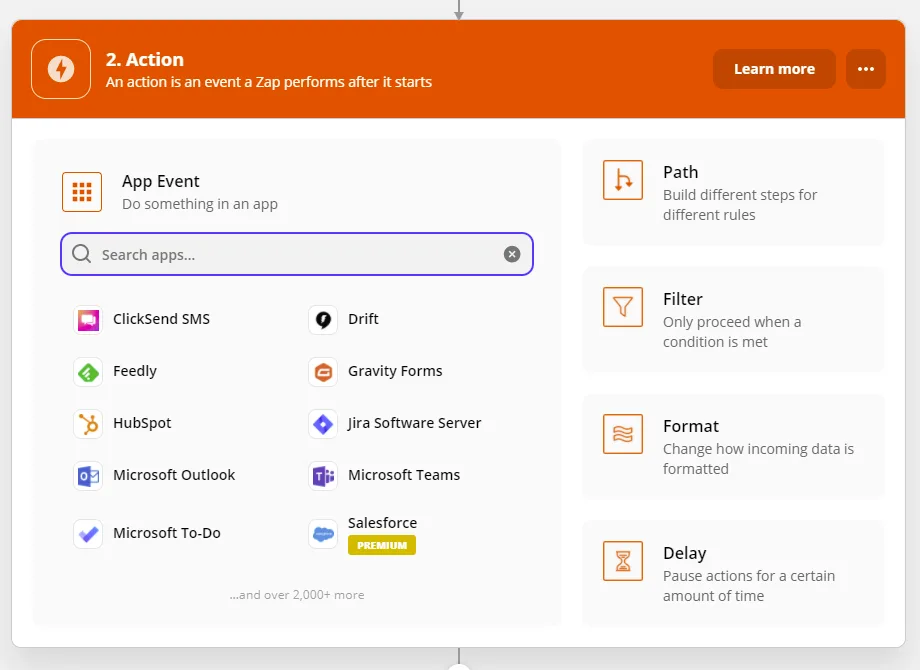Select the Path title
Screen dimensions: 920x670
pos(681,172)
